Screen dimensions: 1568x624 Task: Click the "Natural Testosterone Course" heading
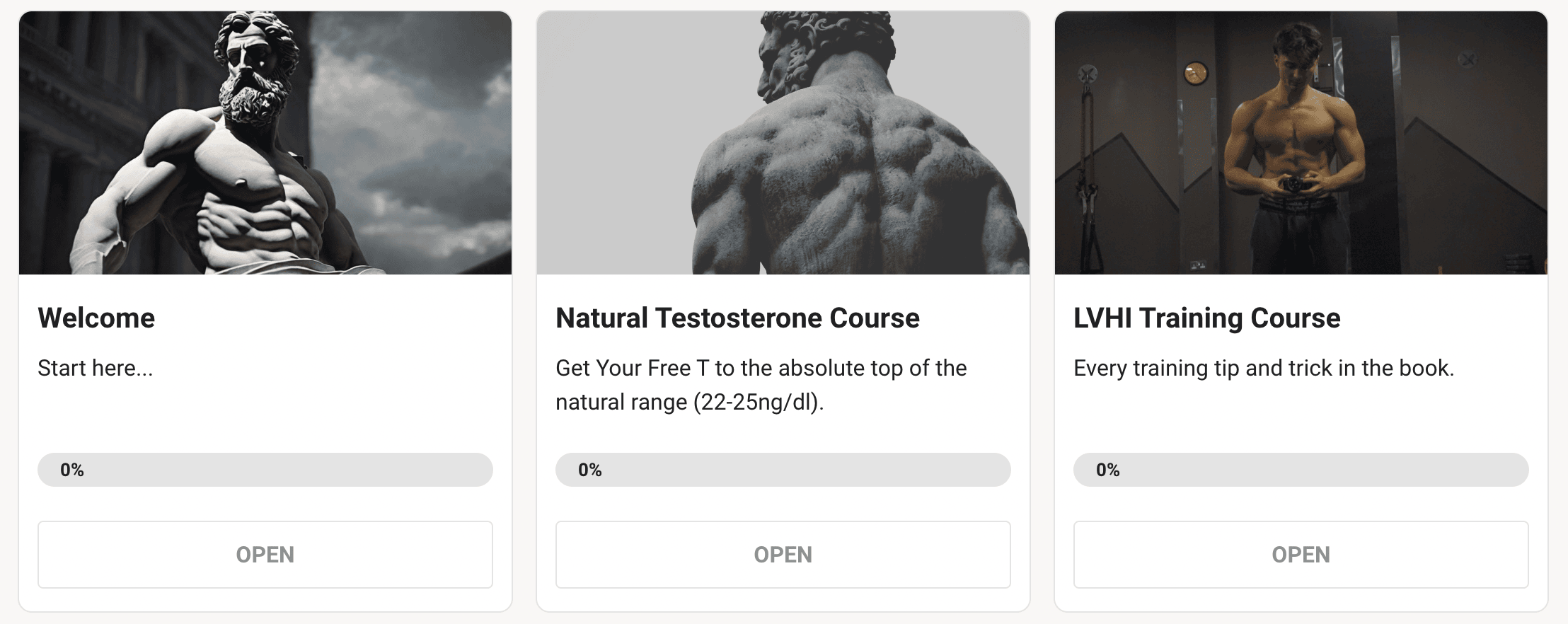click(x=737, y=318)
